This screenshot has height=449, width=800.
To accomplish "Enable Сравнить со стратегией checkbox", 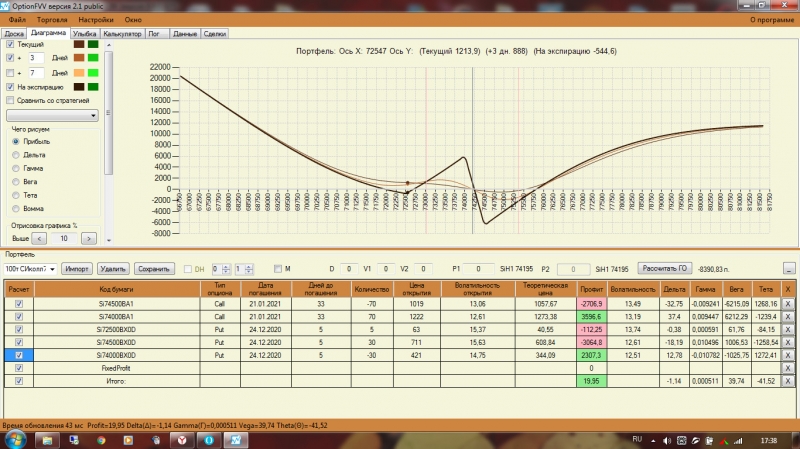I will [10, 101].
